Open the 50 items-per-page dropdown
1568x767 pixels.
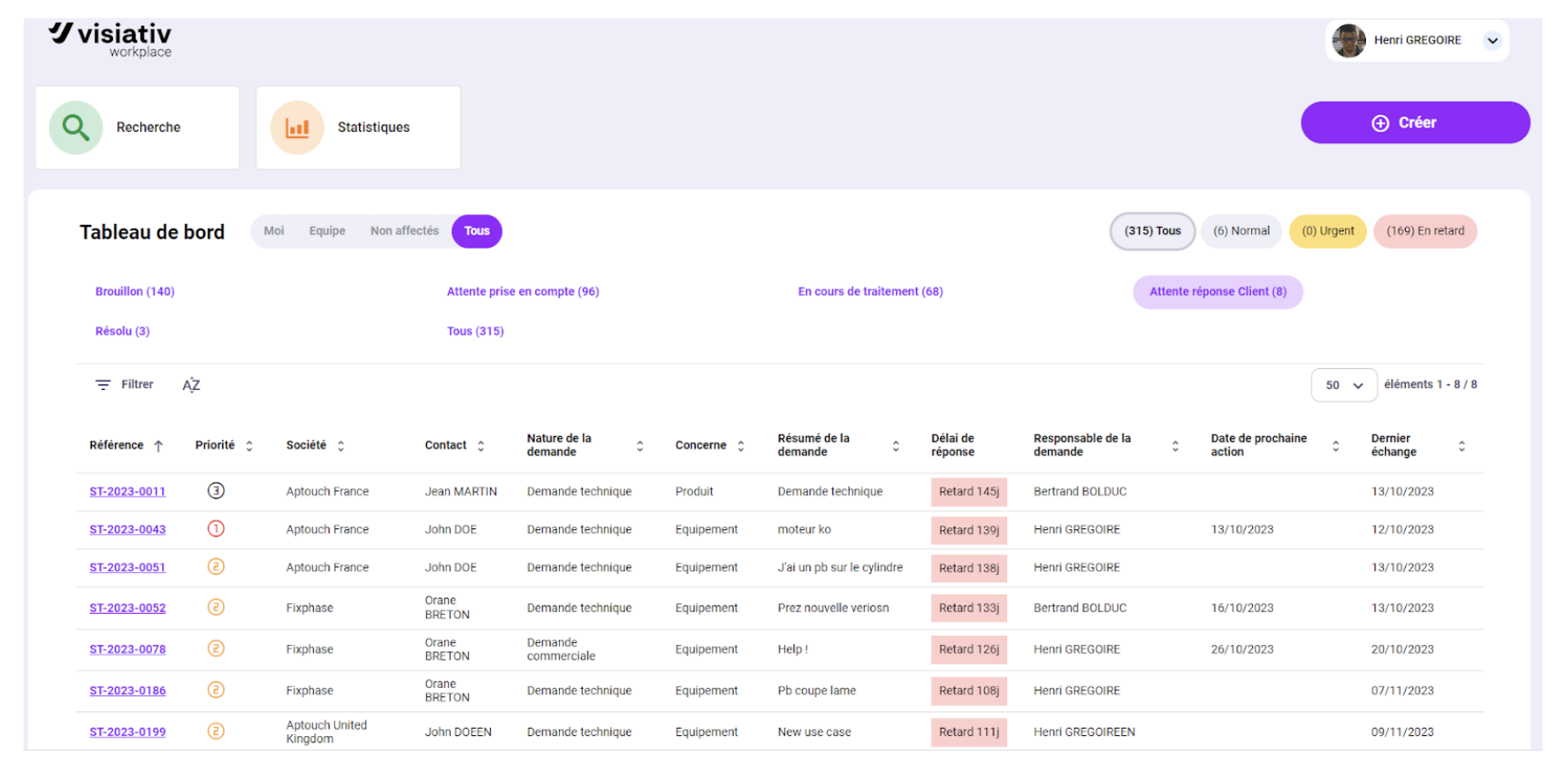(1344, 385)
